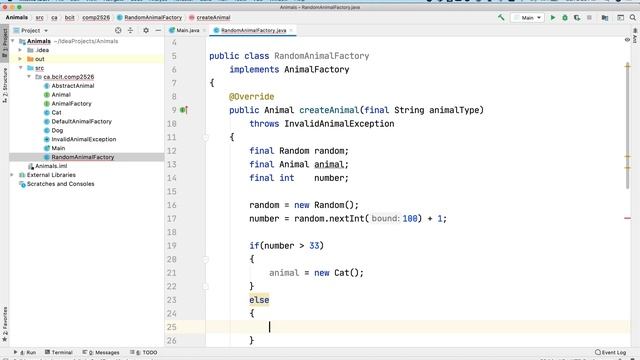Close the RandomAnimalFactory.java tab
640x360 pixels.
291,30
